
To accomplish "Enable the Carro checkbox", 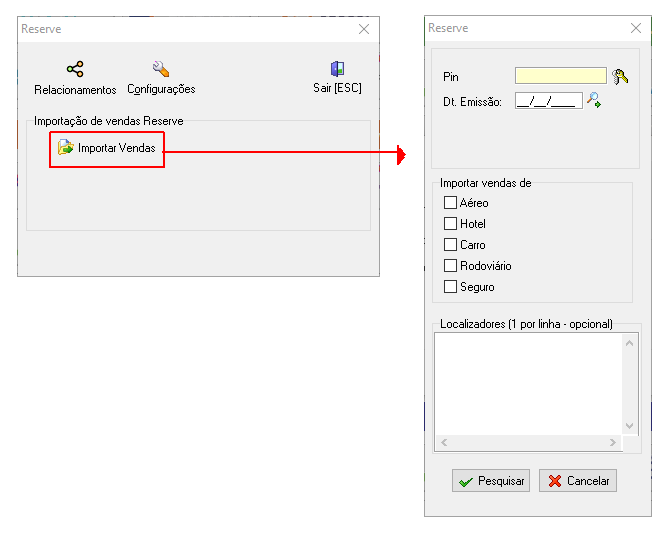I will pos(450,244).
